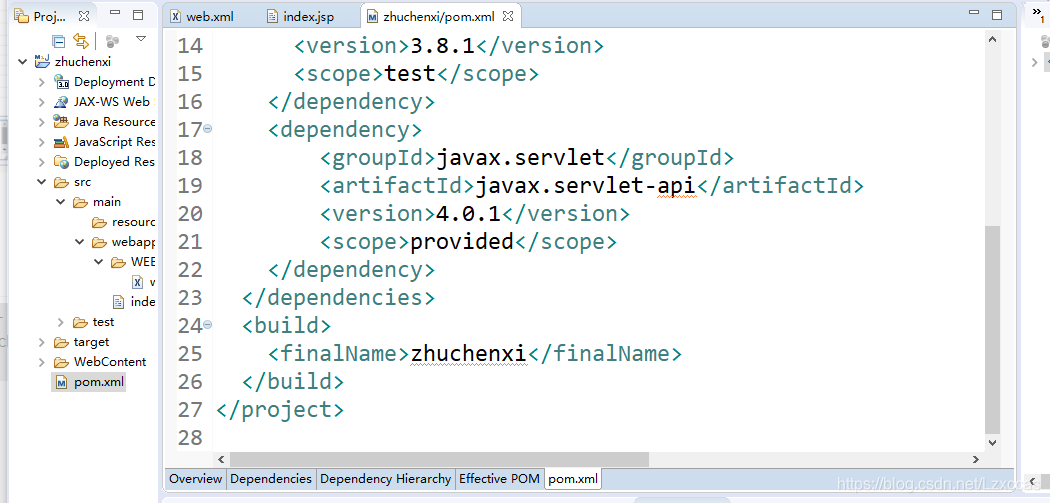Viewport: 1050px width, 503px height.
Task: Click the XML file icon under WEB folder
Action: pos(137,281)
